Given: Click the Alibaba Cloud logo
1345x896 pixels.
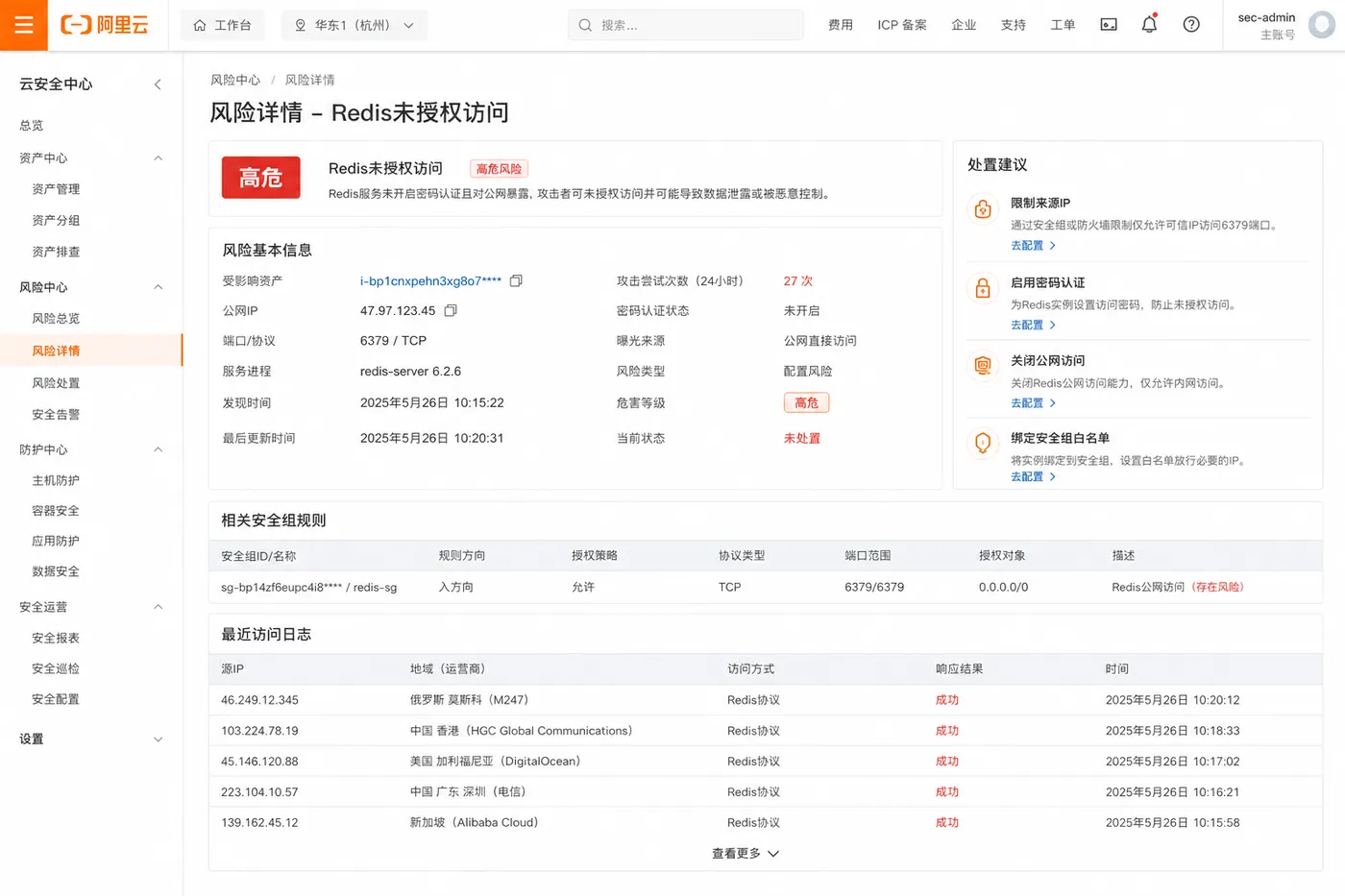Looking at the screenshot, I should (x=105, y=25).
